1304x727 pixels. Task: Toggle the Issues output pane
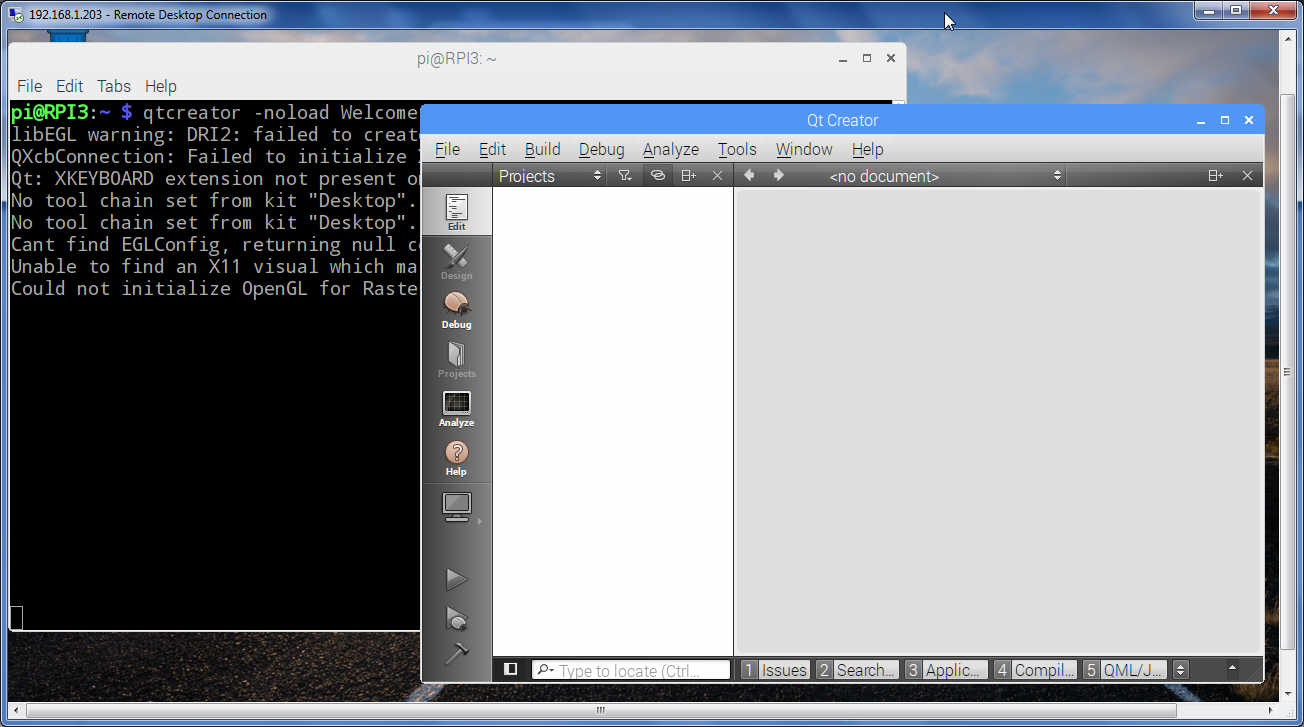[774, 670]
